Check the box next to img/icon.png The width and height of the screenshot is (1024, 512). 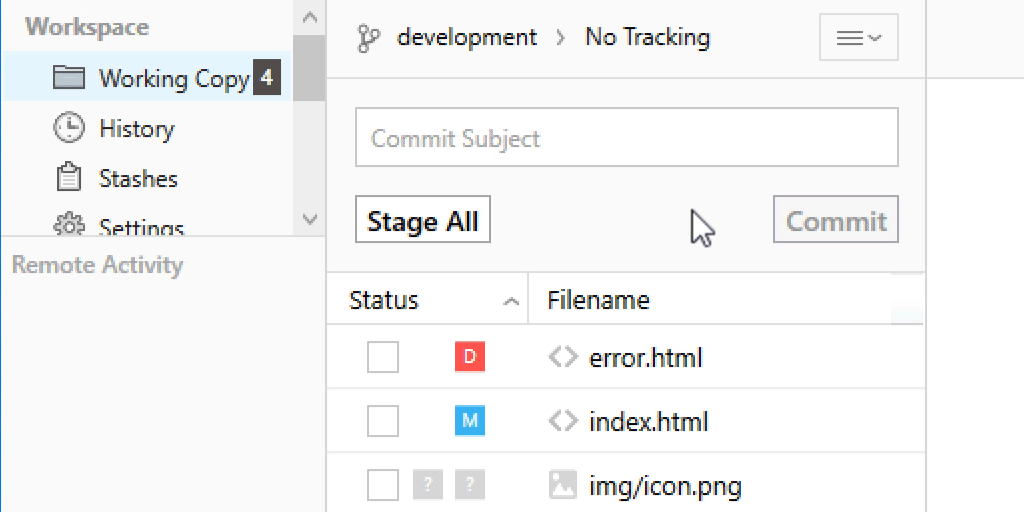383,485
